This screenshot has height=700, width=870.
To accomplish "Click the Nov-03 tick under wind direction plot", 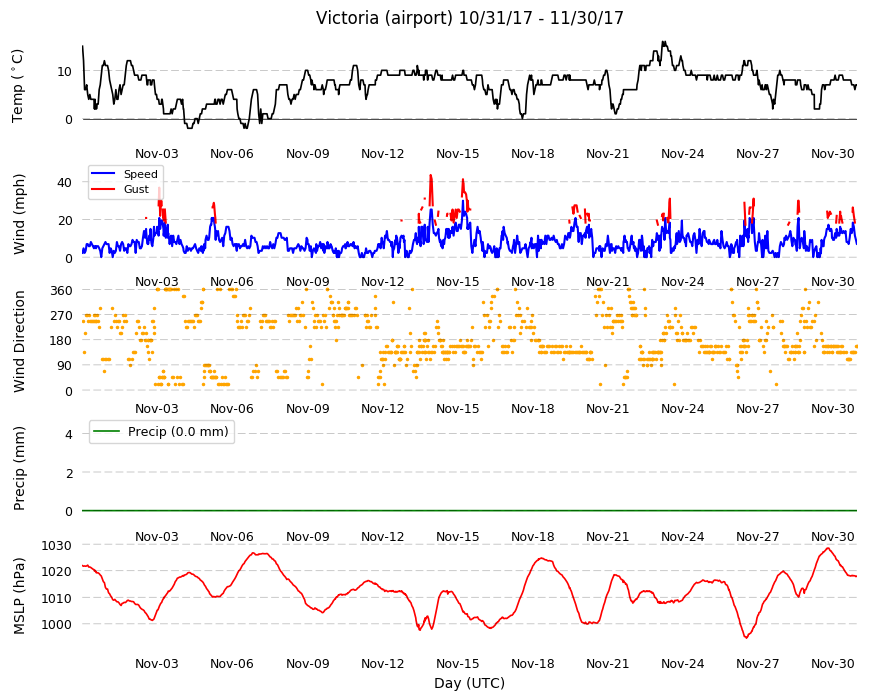I will [157, 409].
